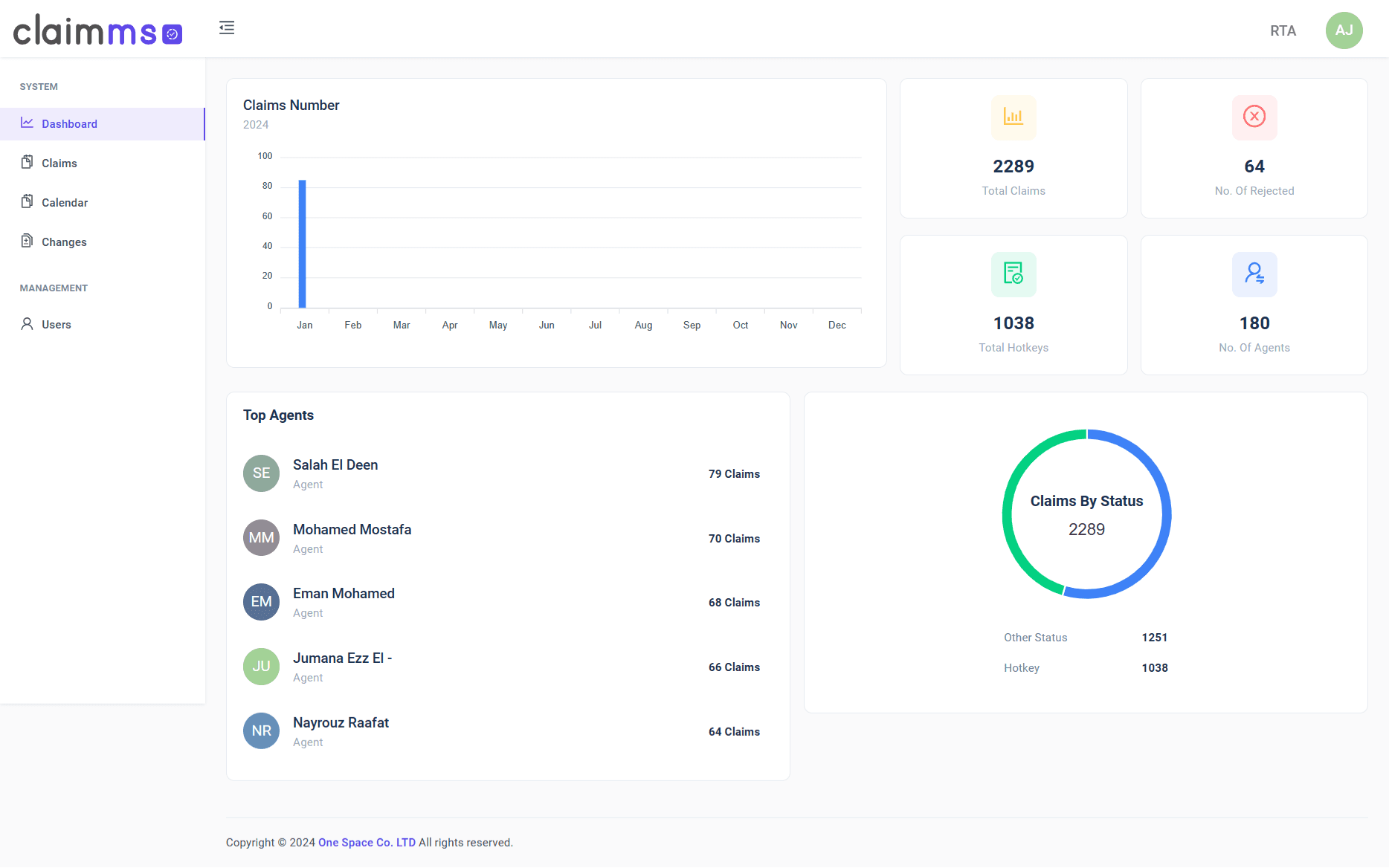Click the green checklist icon on Total Hotkeys card
This screenshot has height=868, width=1389.
[x=1013, y=274]
